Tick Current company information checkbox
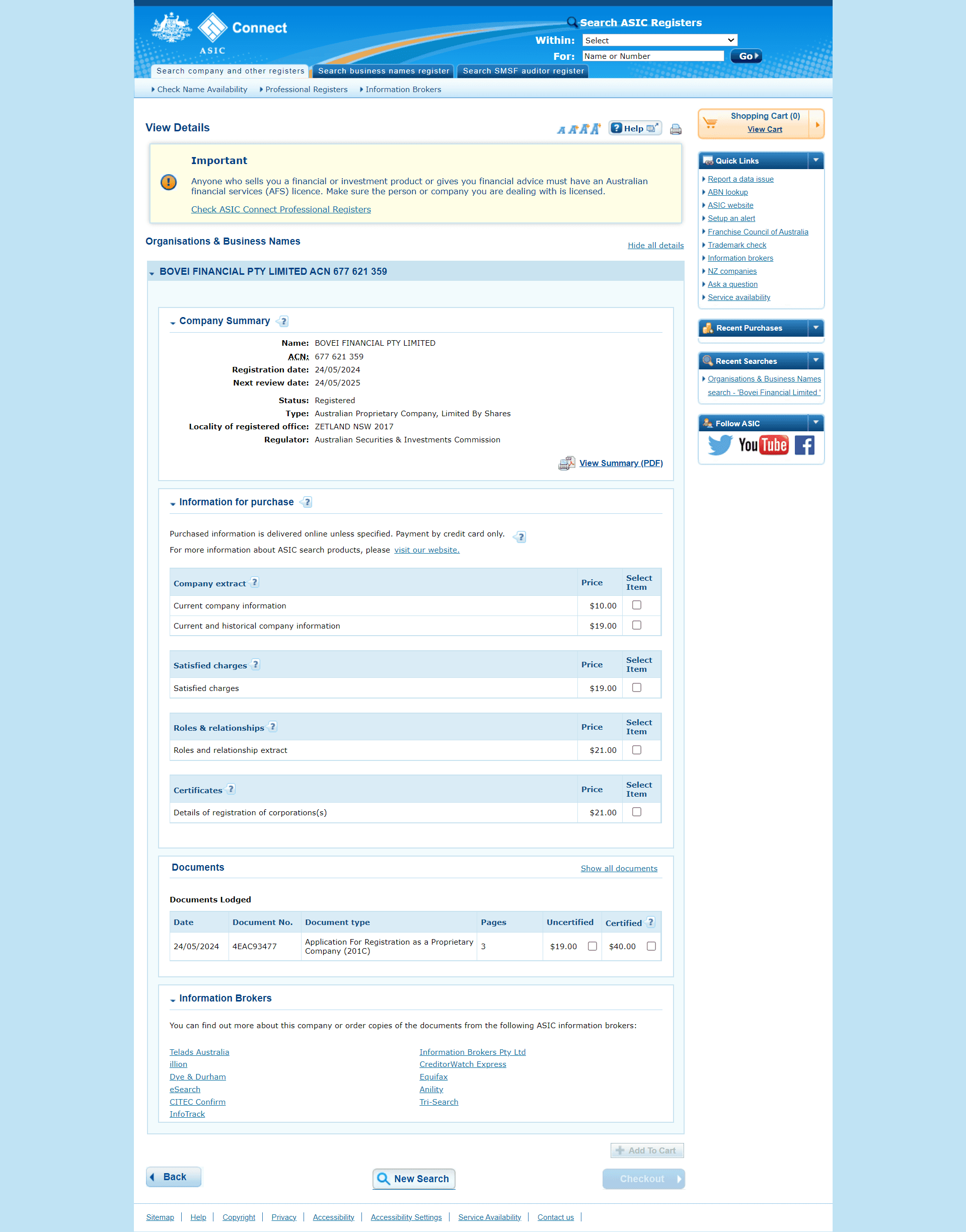Viewport: 966px width, 1232px height. tap(636, 605)
